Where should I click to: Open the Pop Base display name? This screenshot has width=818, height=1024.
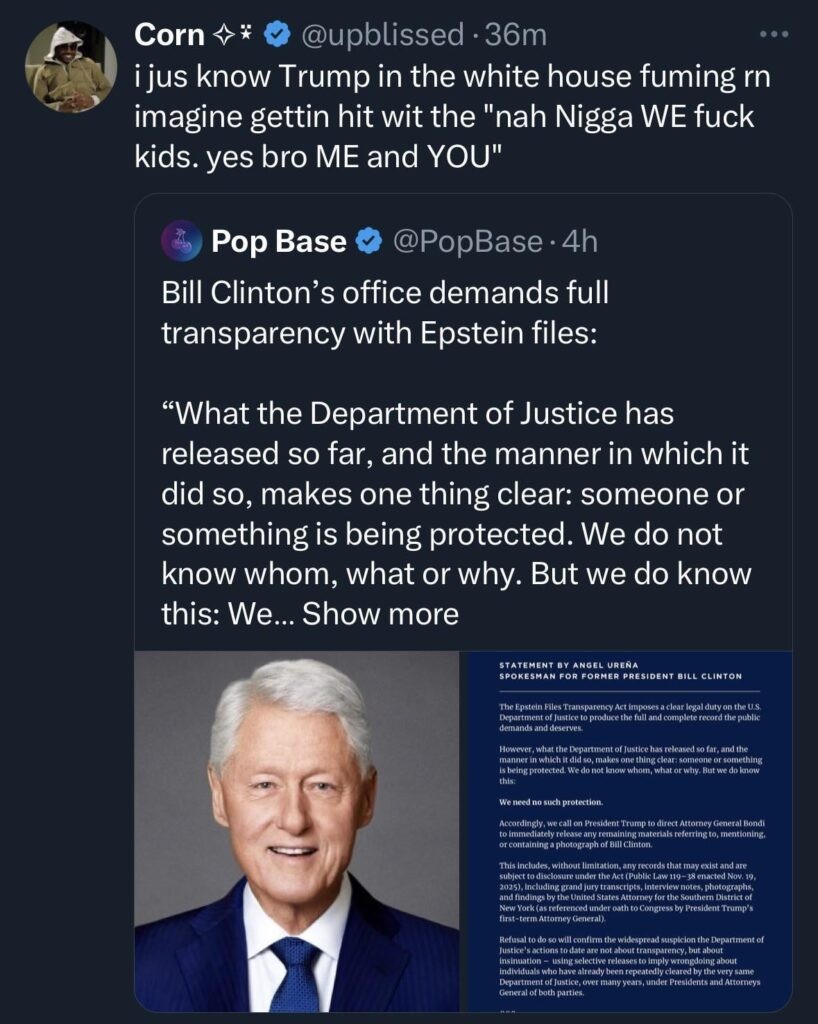(x=279, y=241)
